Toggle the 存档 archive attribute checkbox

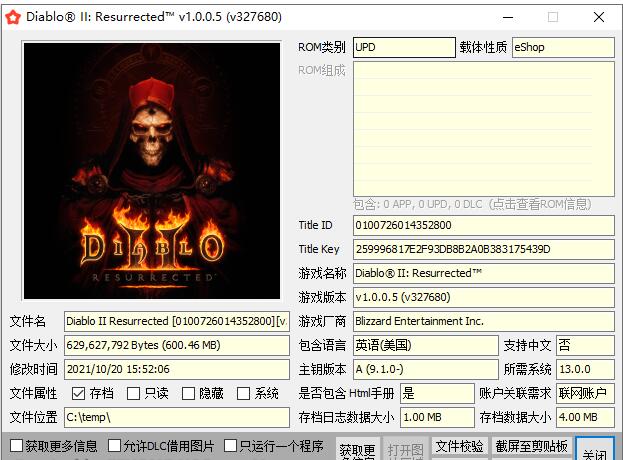point(78,393)
